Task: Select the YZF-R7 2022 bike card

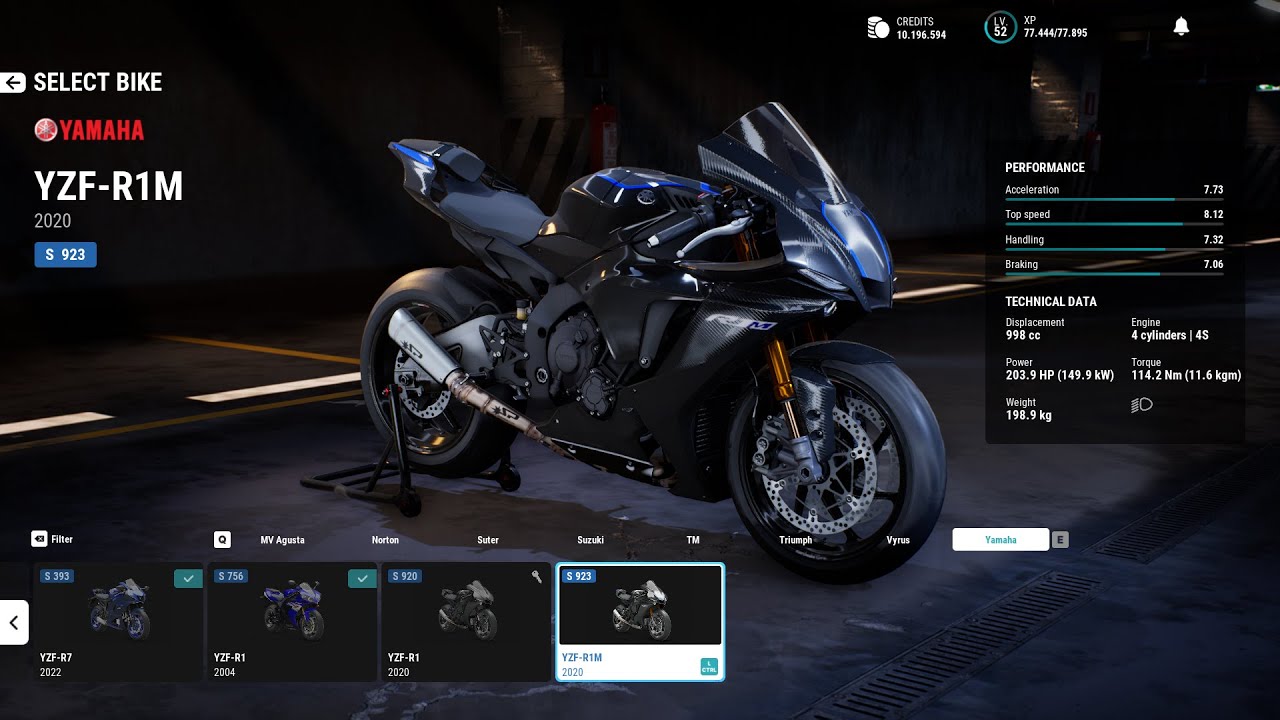Action: pyautogui.click(x=118, y=622)
